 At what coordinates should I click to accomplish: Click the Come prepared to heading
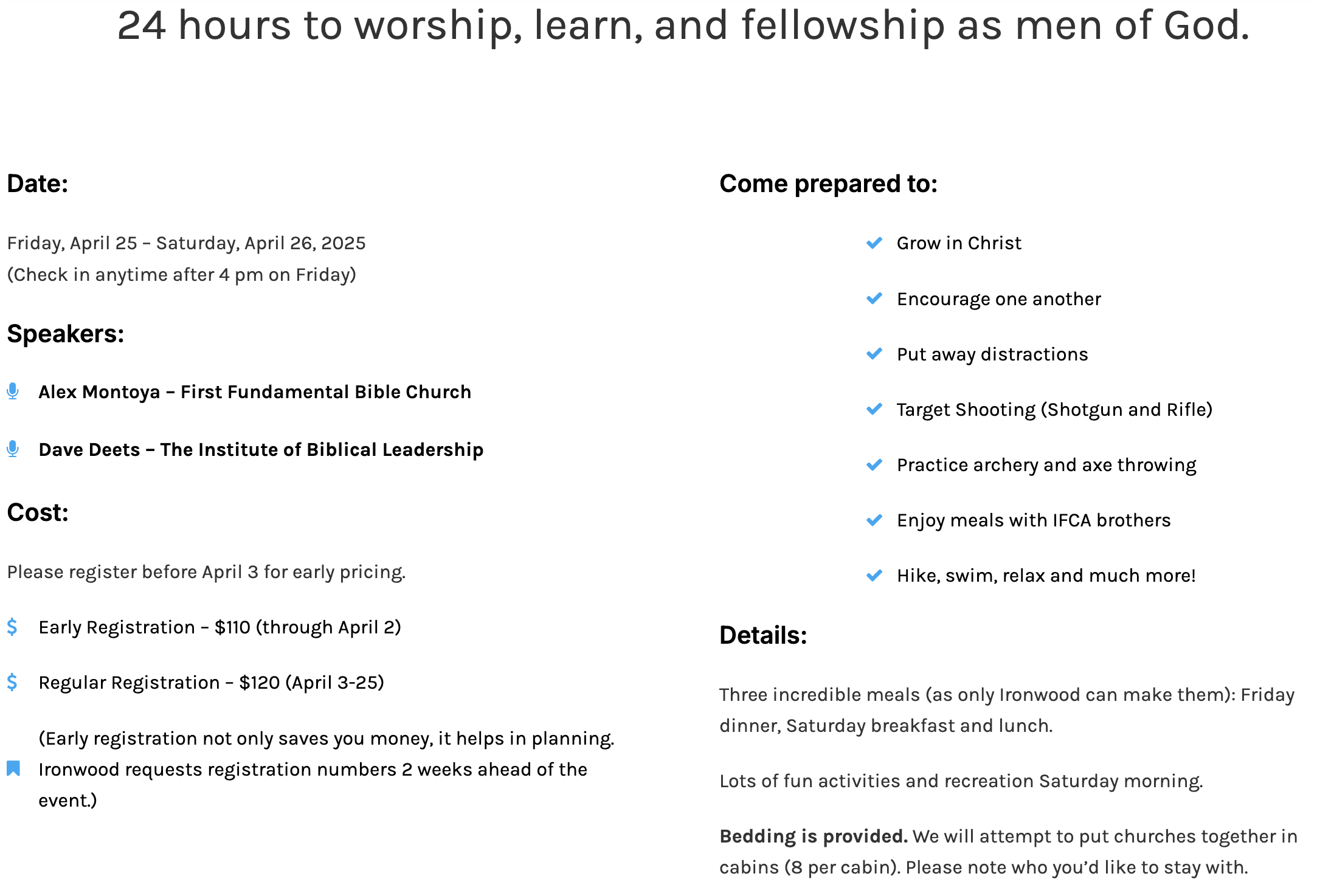pos(828,184)
